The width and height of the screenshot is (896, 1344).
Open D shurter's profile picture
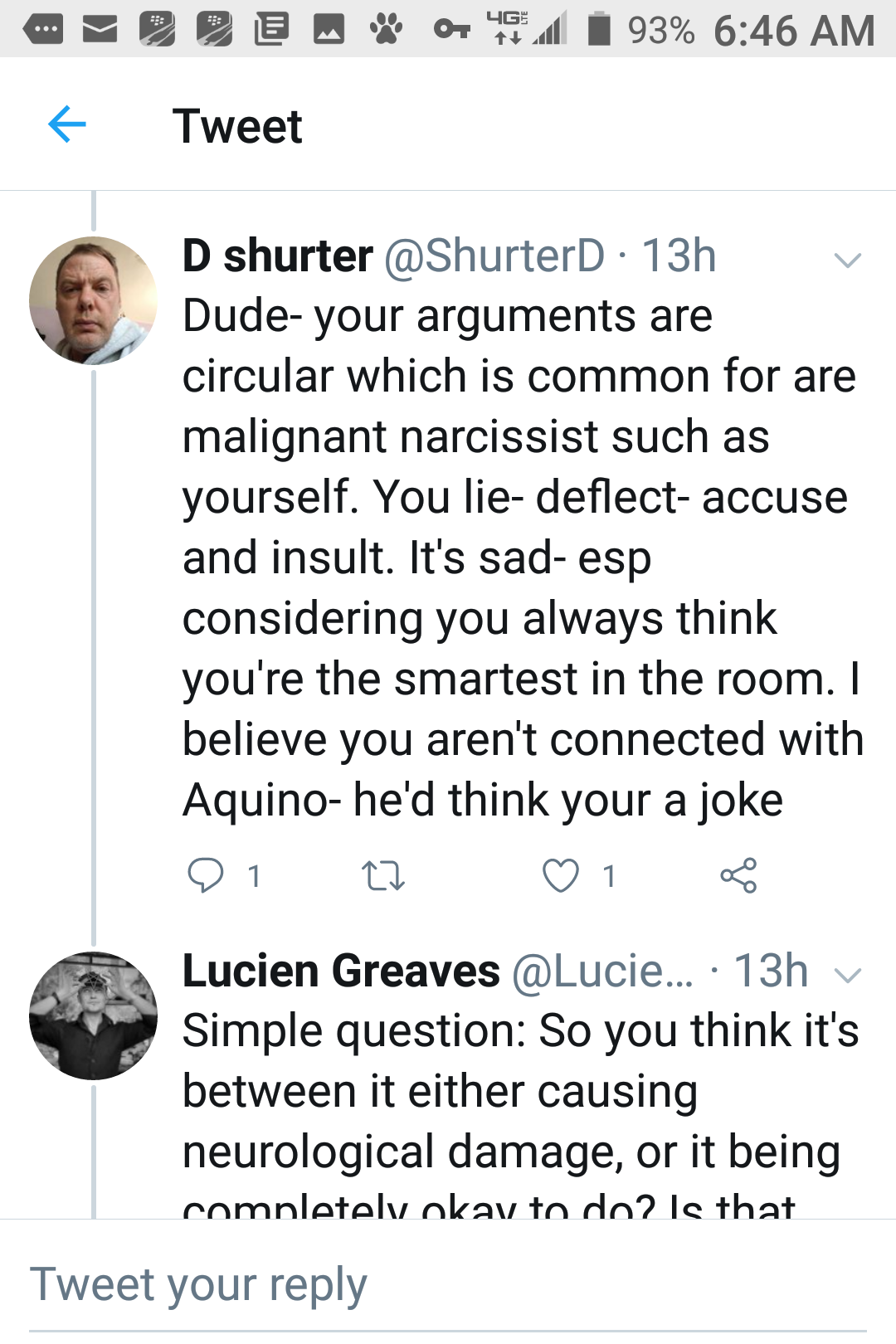93,300
